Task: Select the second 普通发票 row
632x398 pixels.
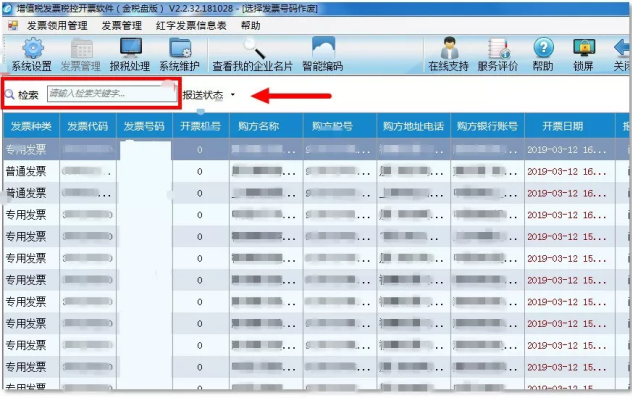Action: [x=316, y=193]
